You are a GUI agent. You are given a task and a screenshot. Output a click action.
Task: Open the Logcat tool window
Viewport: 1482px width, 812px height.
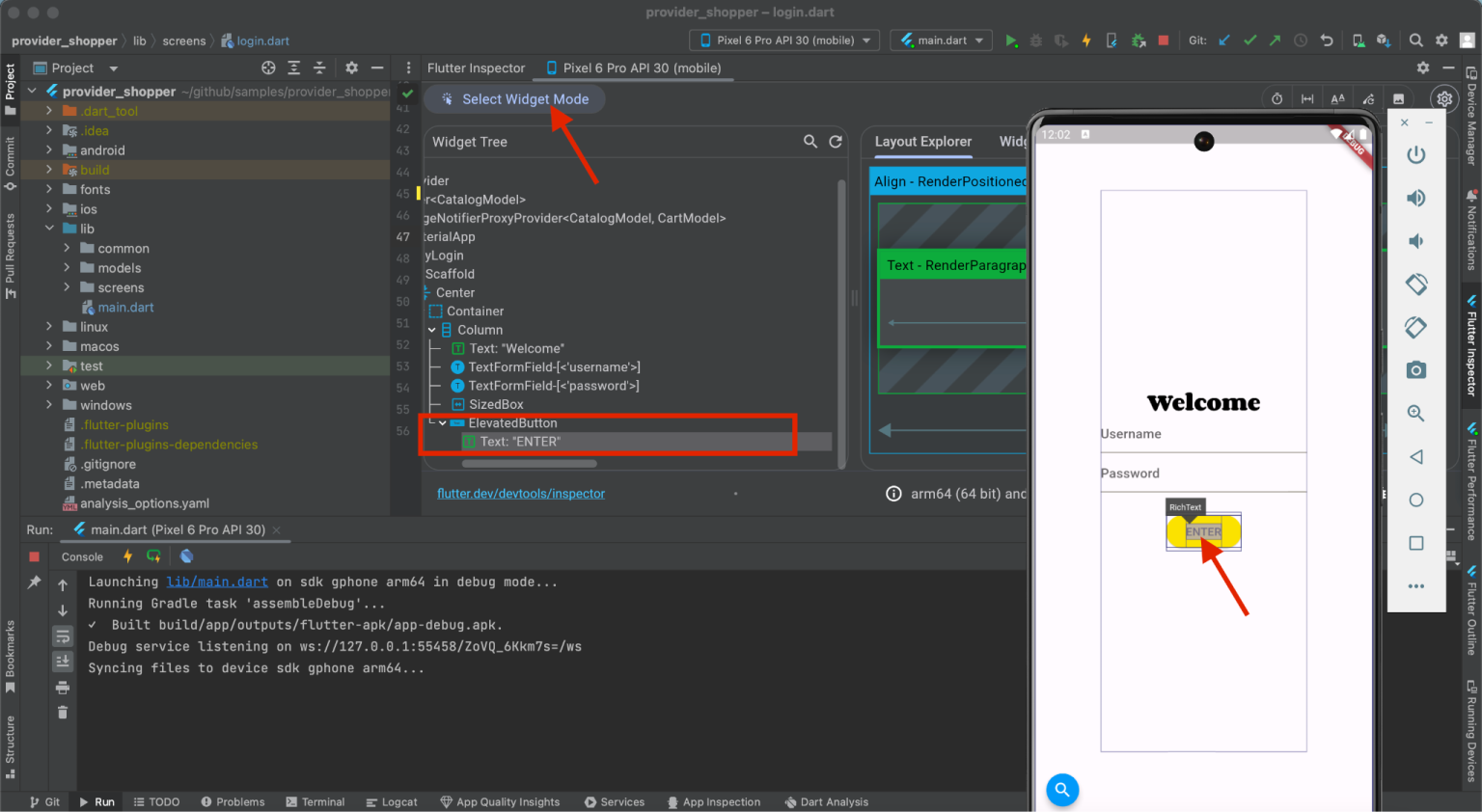392,801
